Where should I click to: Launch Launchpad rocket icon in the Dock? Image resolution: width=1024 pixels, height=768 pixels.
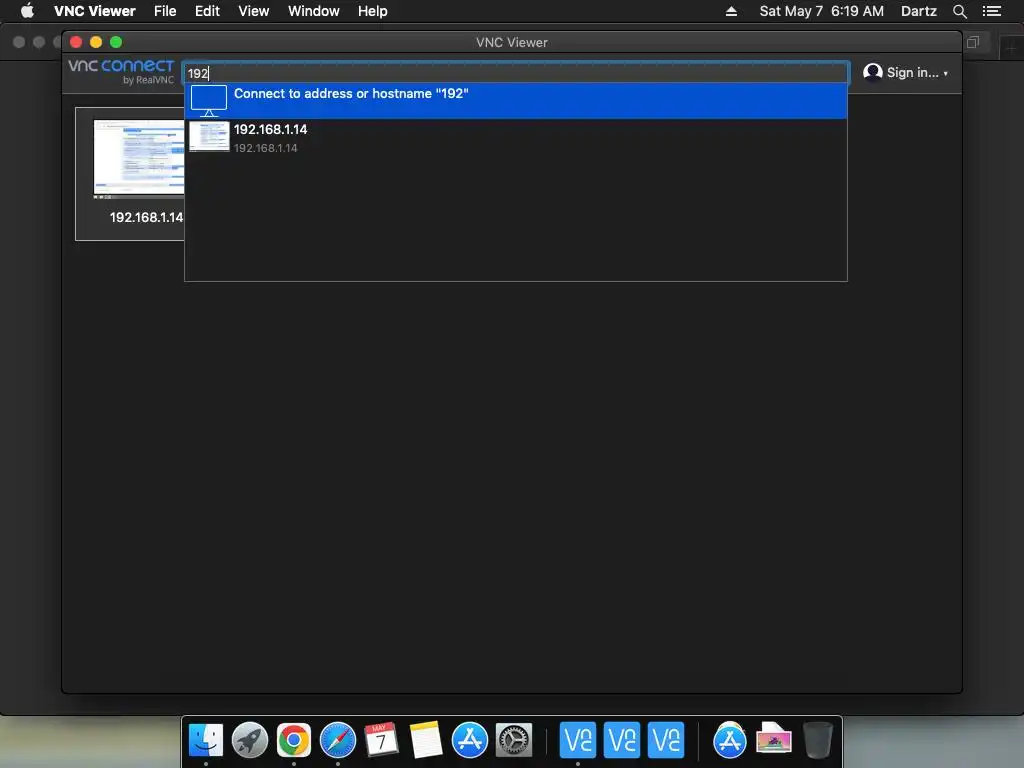250,740
